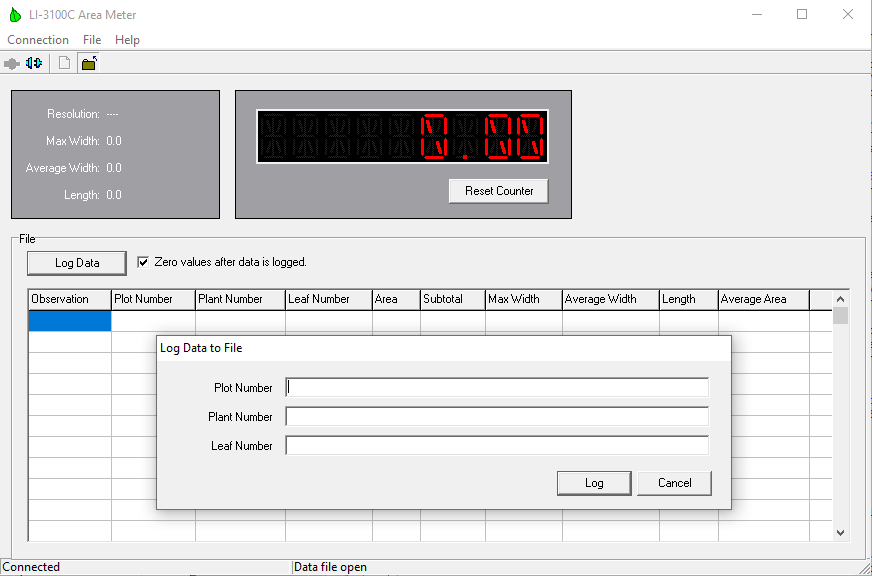Click the table scrollbar down arrow
The width and height of the screenshot is (872, 576).
click(x=840, y=533)
